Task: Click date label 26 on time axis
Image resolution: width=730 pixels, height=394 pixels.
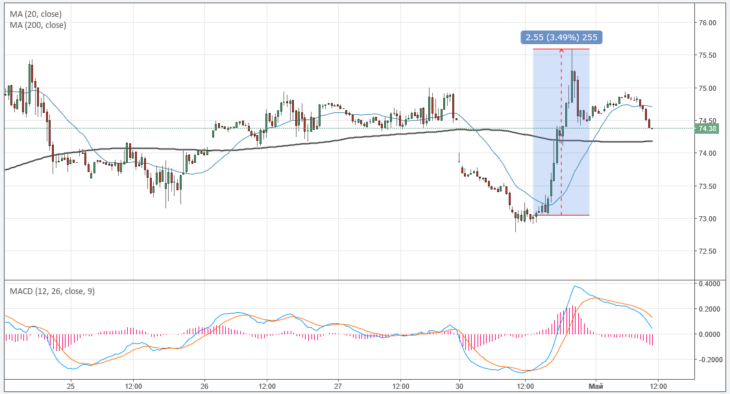Action: 204,386
